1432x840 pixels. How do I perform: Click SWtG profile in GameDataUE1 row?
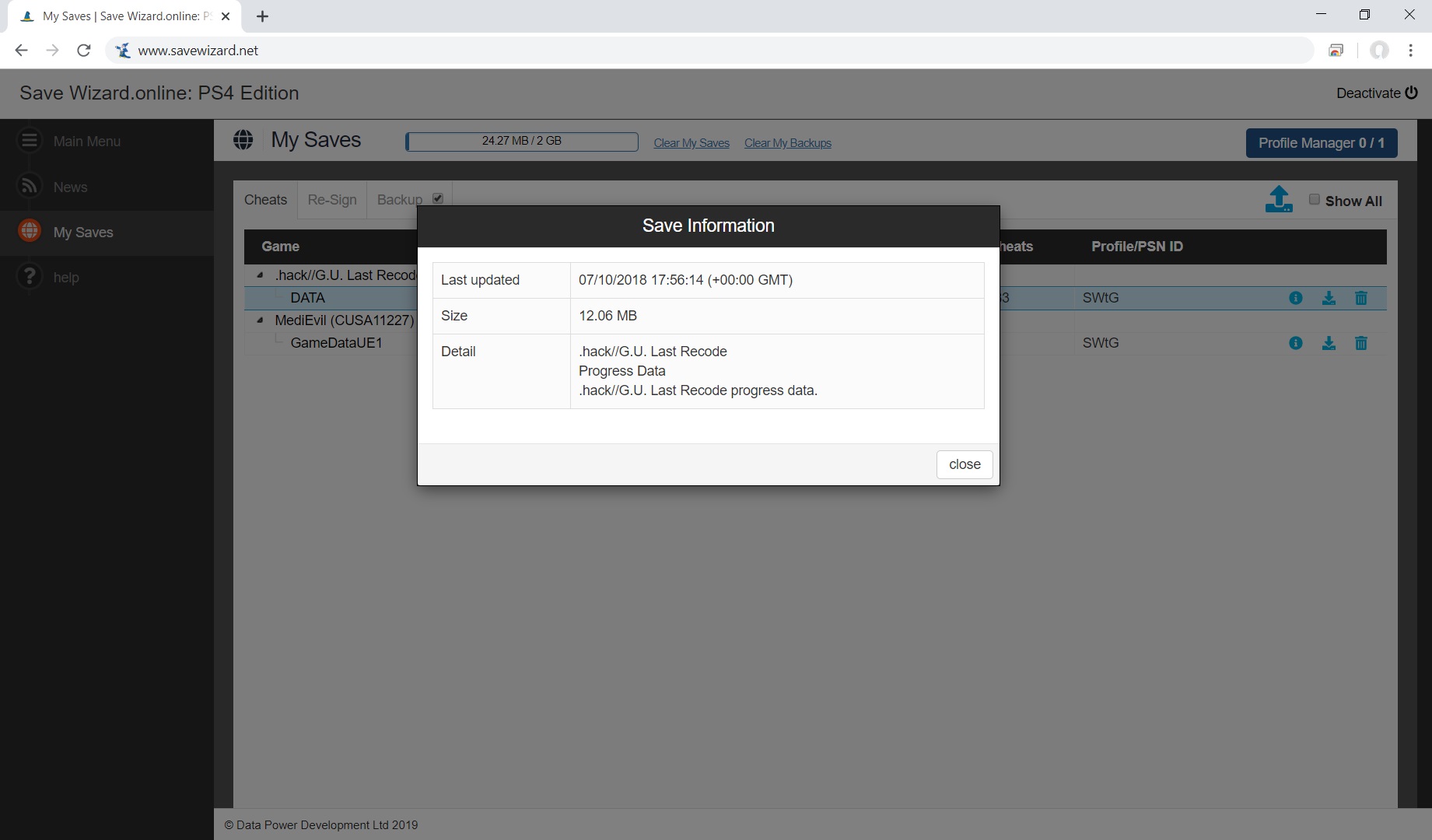[1101, 343]
